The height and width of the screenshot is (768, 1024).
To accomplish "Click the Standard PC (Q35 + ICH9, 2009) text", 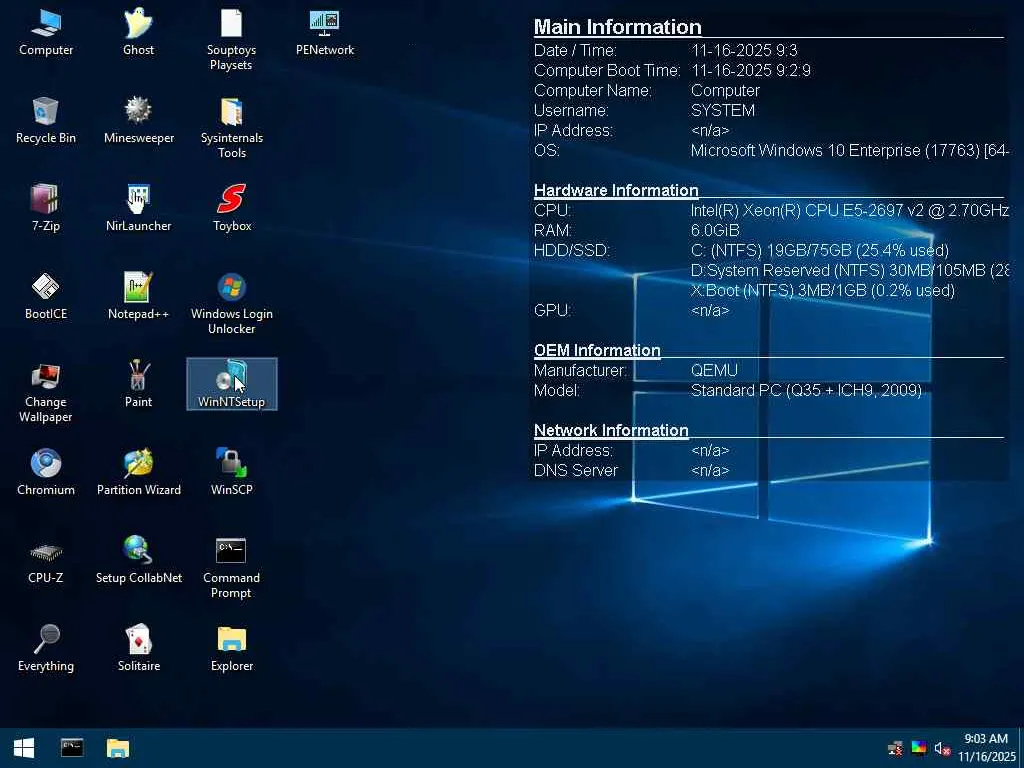I will coord(807,391).
